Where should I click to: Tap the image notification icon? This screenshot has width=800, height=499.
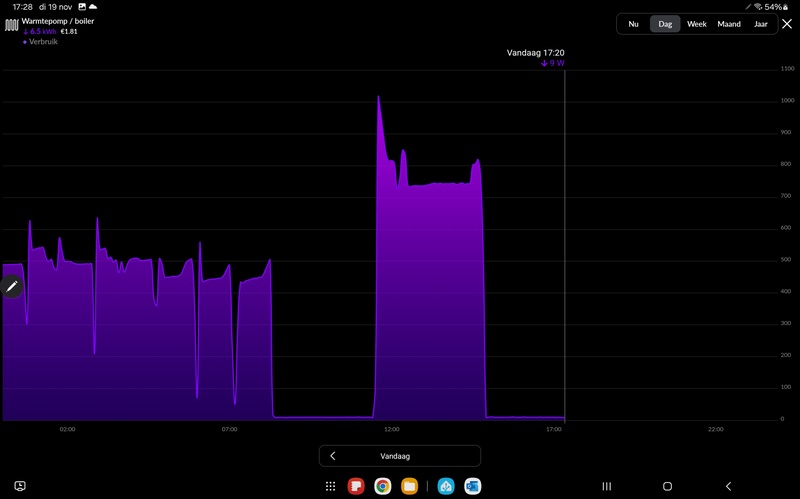click(x=82, y=7)
